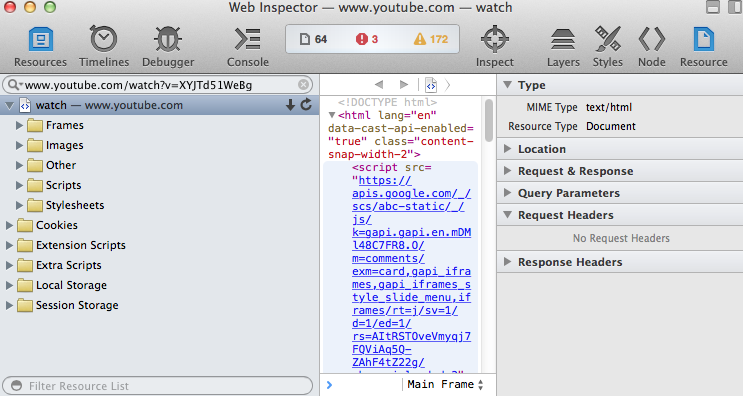Viewport: 743px width, 396px height.
Task: Click the Document Resource Type value
Action: [610, 126]
